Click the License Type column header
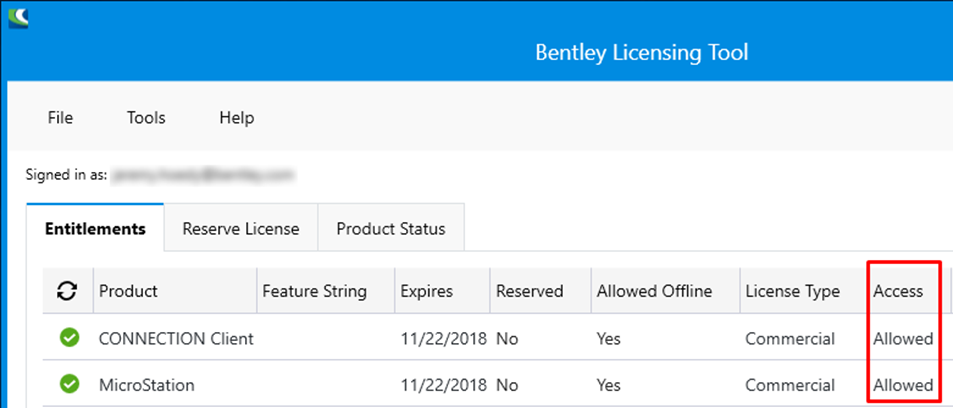Screen dimensions: 953x408 coord(792,291)
